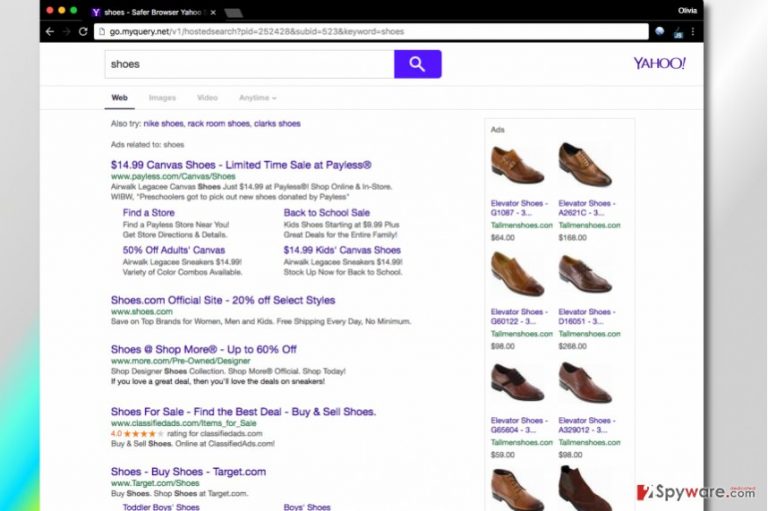Open '50% Off Adults' Canvas' sitelink

(x=174, y=250)
